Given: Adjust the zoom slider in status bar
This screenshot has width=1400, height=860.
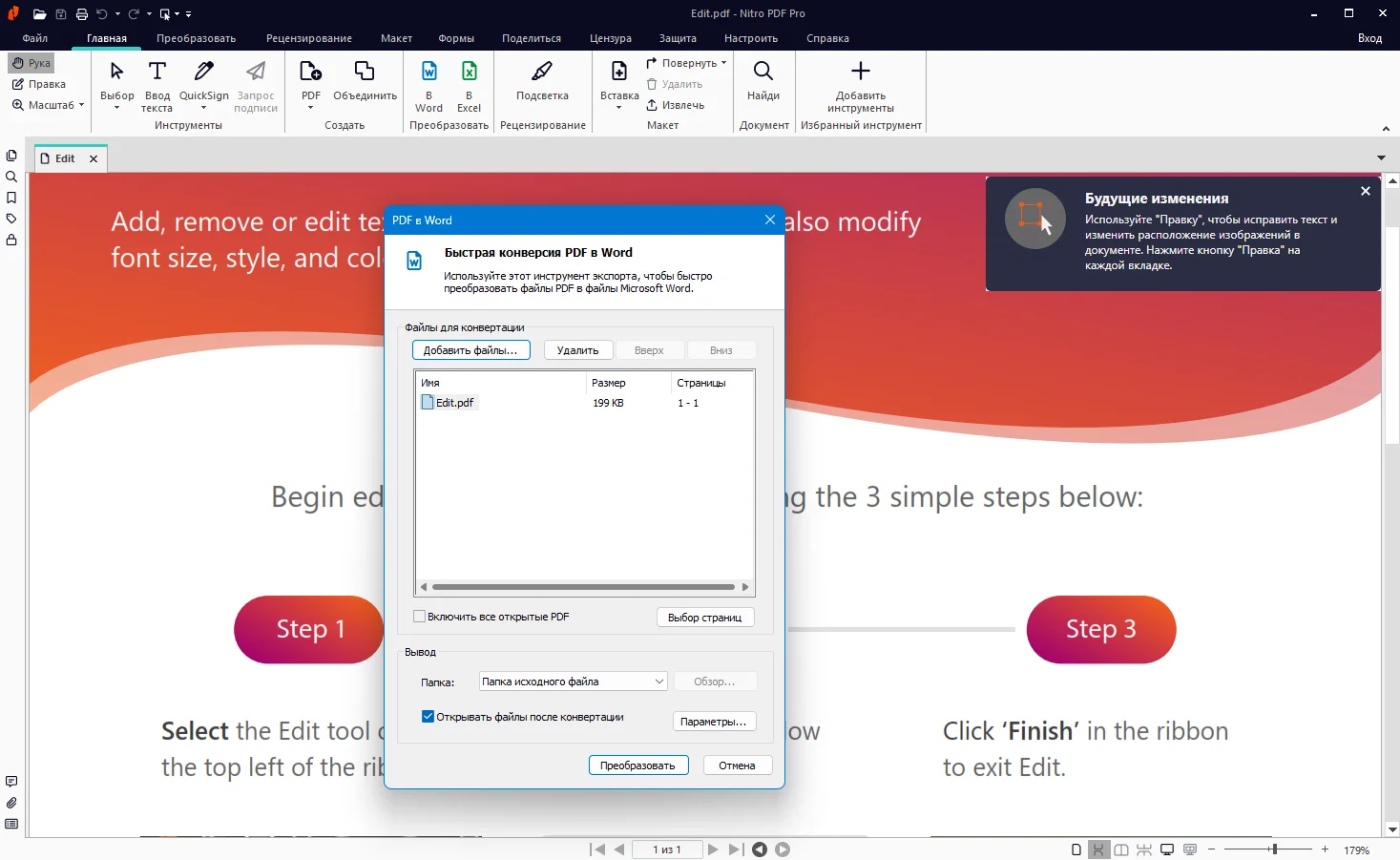Looking at the screenshot, I should coord(1273,850).
